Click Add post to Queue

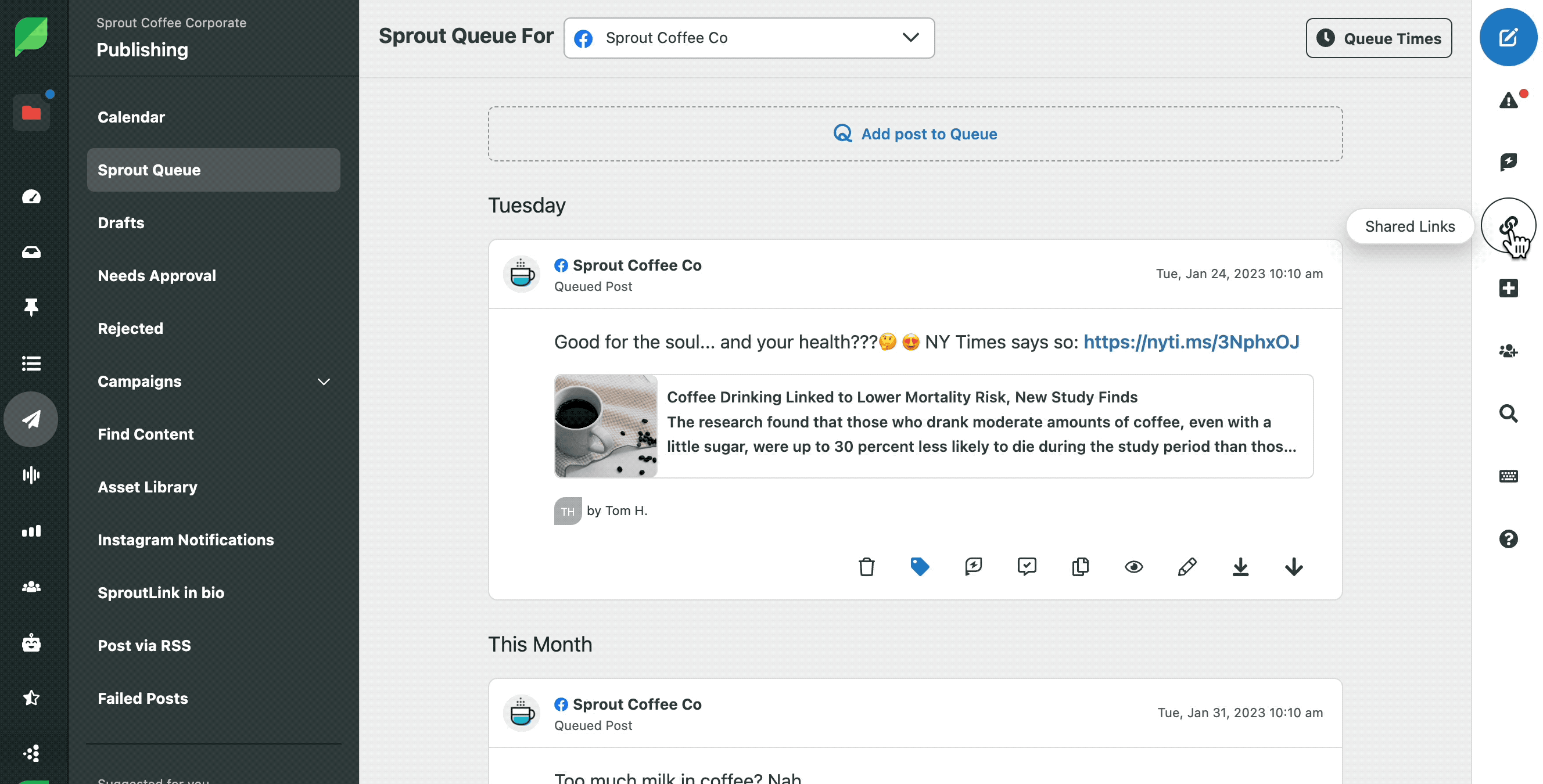coord(914,134)
